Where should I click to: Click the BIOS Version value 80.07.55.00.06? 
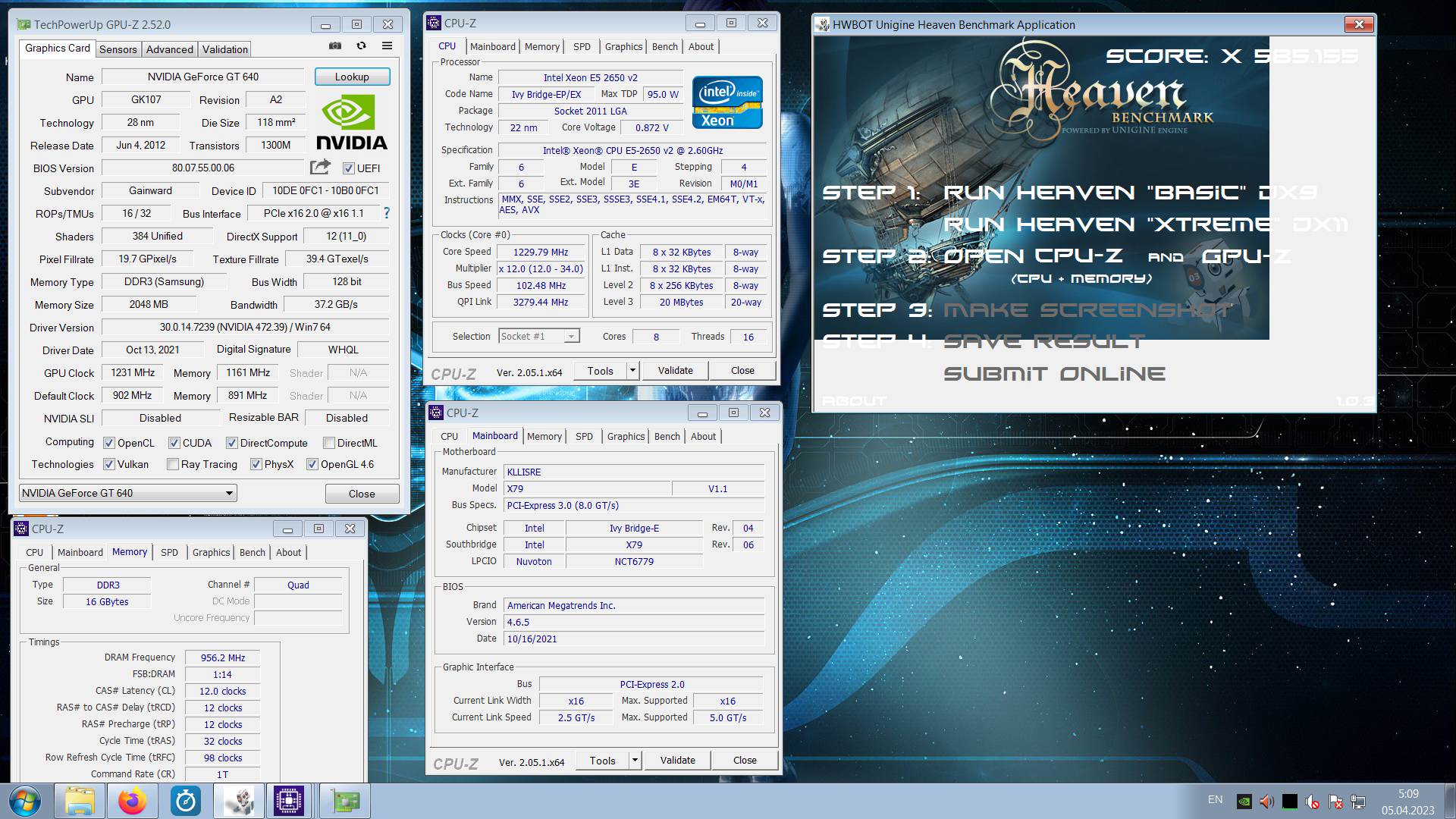(203, 168)
